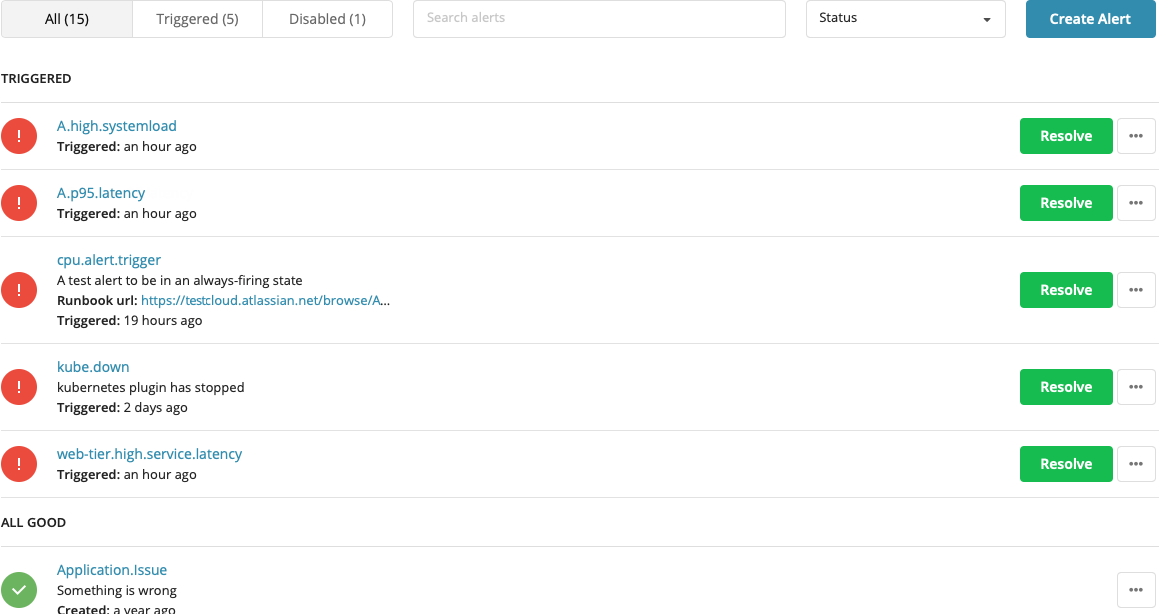
Task: Open the cpu.alert.trigger alert link
Action: click(109, 260)
